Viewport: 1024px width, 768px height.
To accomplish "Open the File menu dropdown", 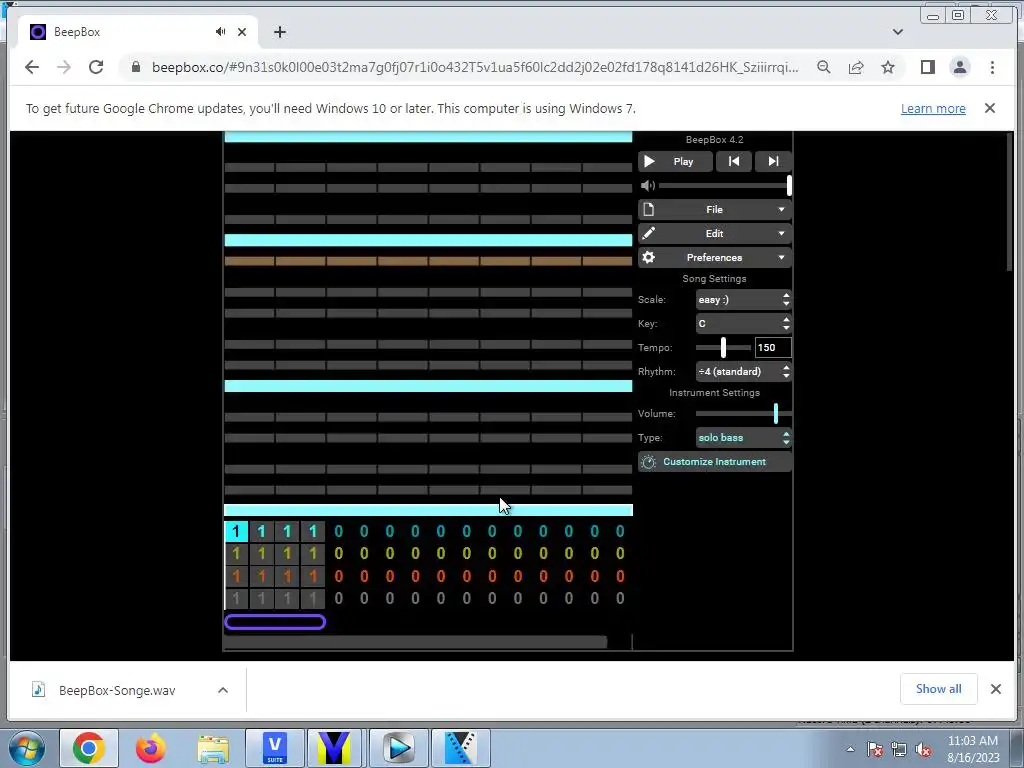I will tap(714, 210).
